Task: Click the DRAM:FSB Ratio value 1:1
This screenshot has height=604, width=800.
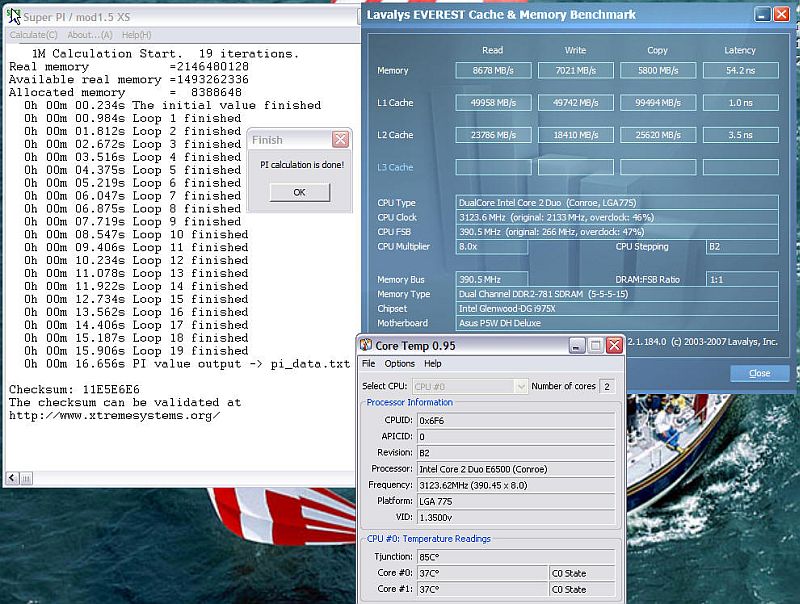Action: point(742,280)
